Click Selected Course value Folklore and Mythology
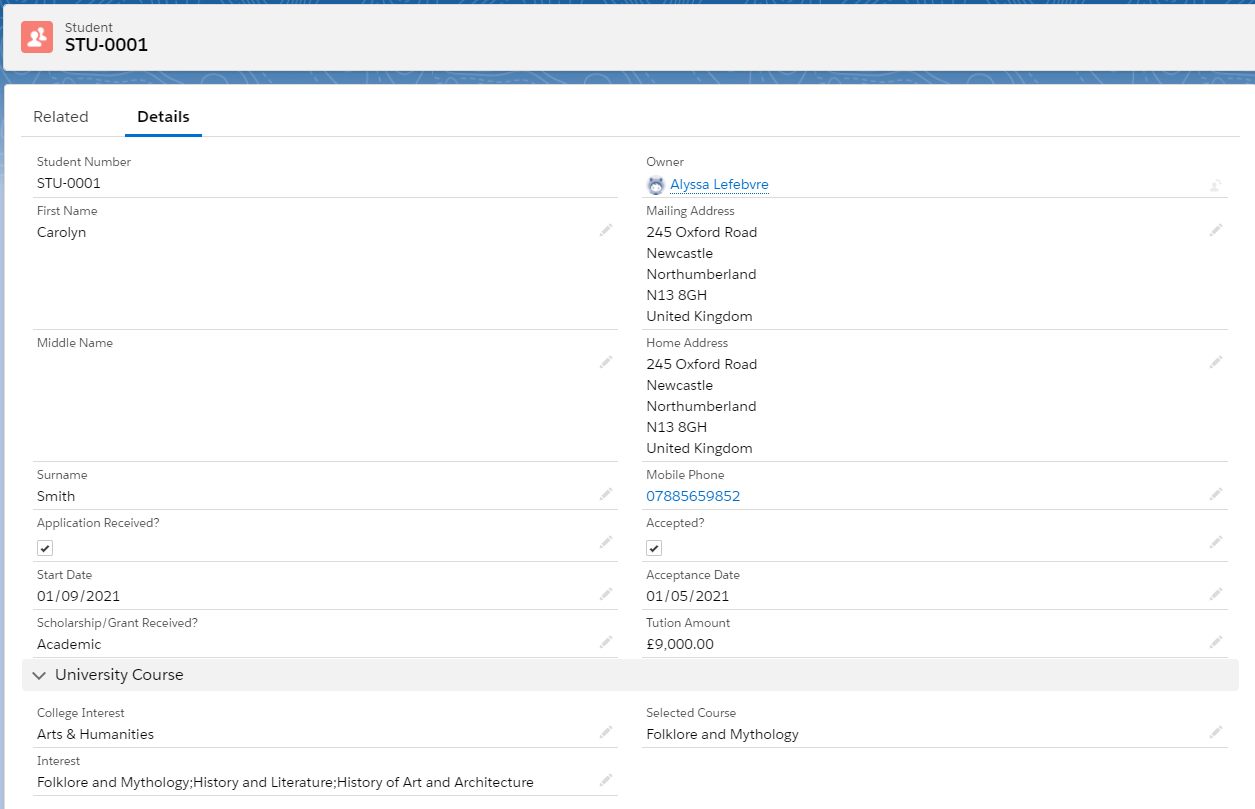The image size is (1255, 809). click(723, 734)
